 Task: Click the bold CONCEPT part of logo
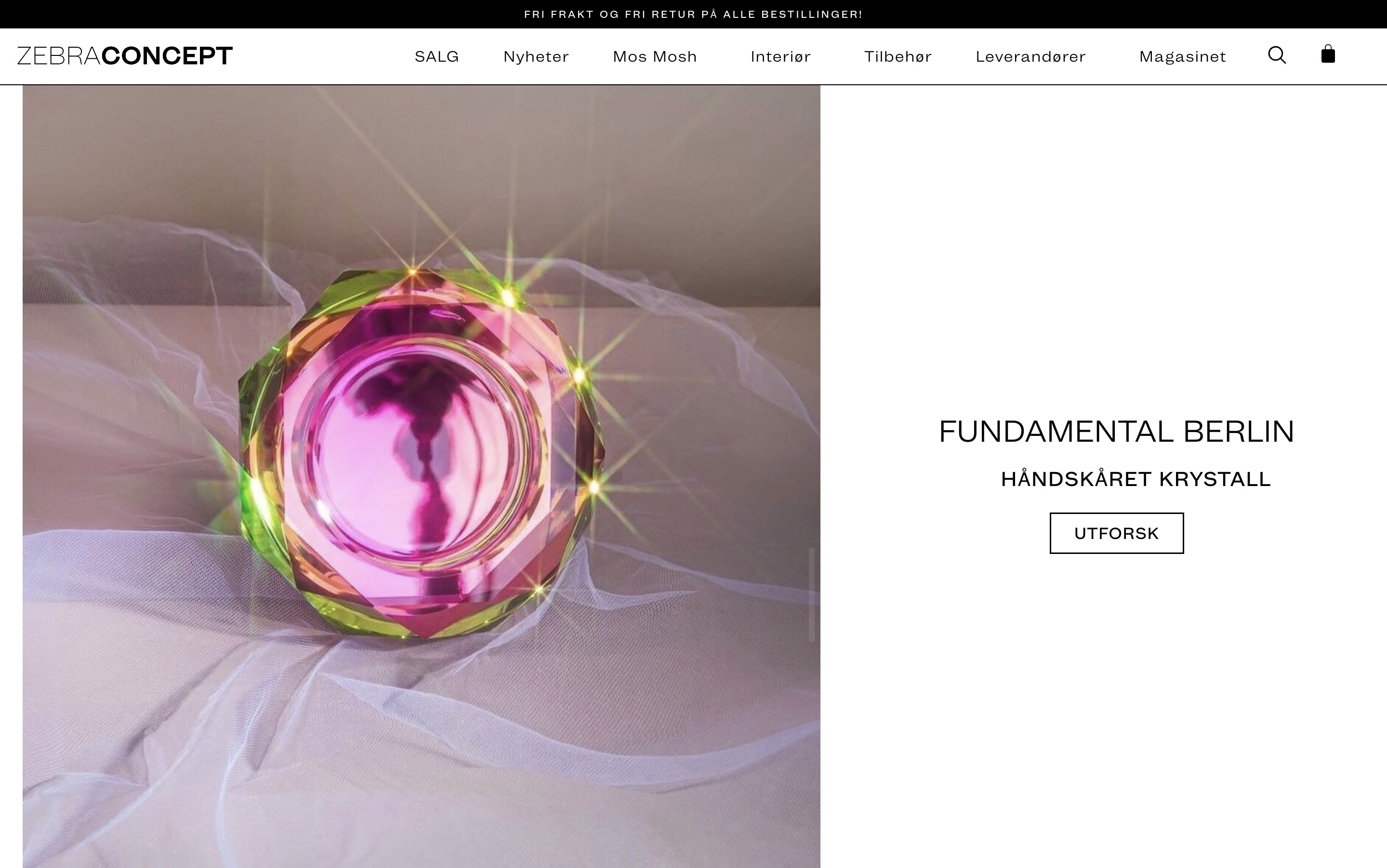pyautogui.click(x=167, y=56)
